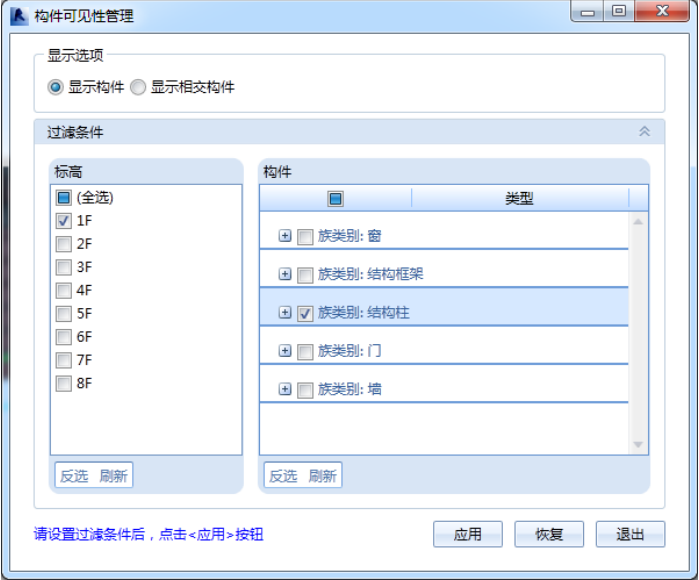Image resolution: width=699 pixels, height=580 pixels.
Task: Minimize the 构件可见性管理 window
Action: [588, 12]
